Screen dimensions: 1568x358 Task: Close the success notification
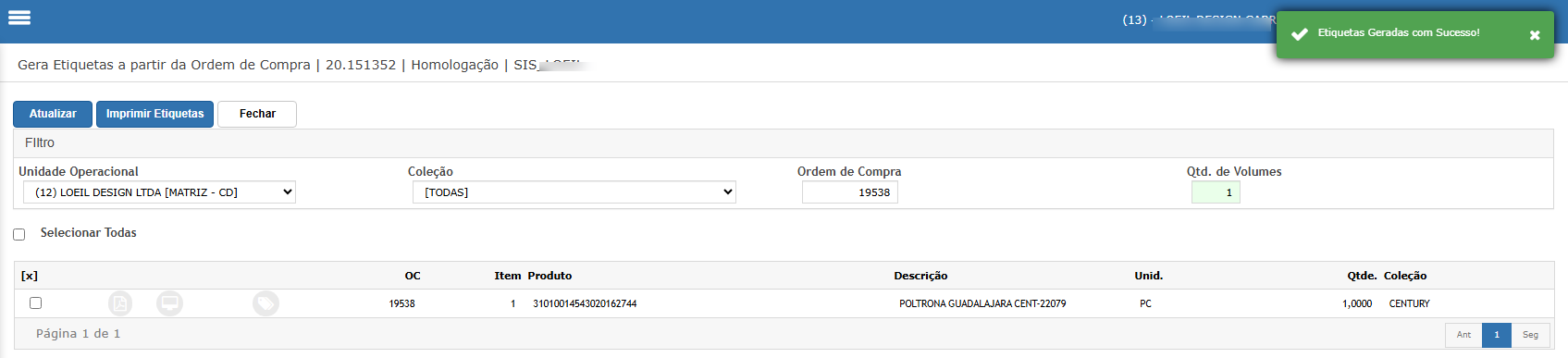pos(1535,35)
